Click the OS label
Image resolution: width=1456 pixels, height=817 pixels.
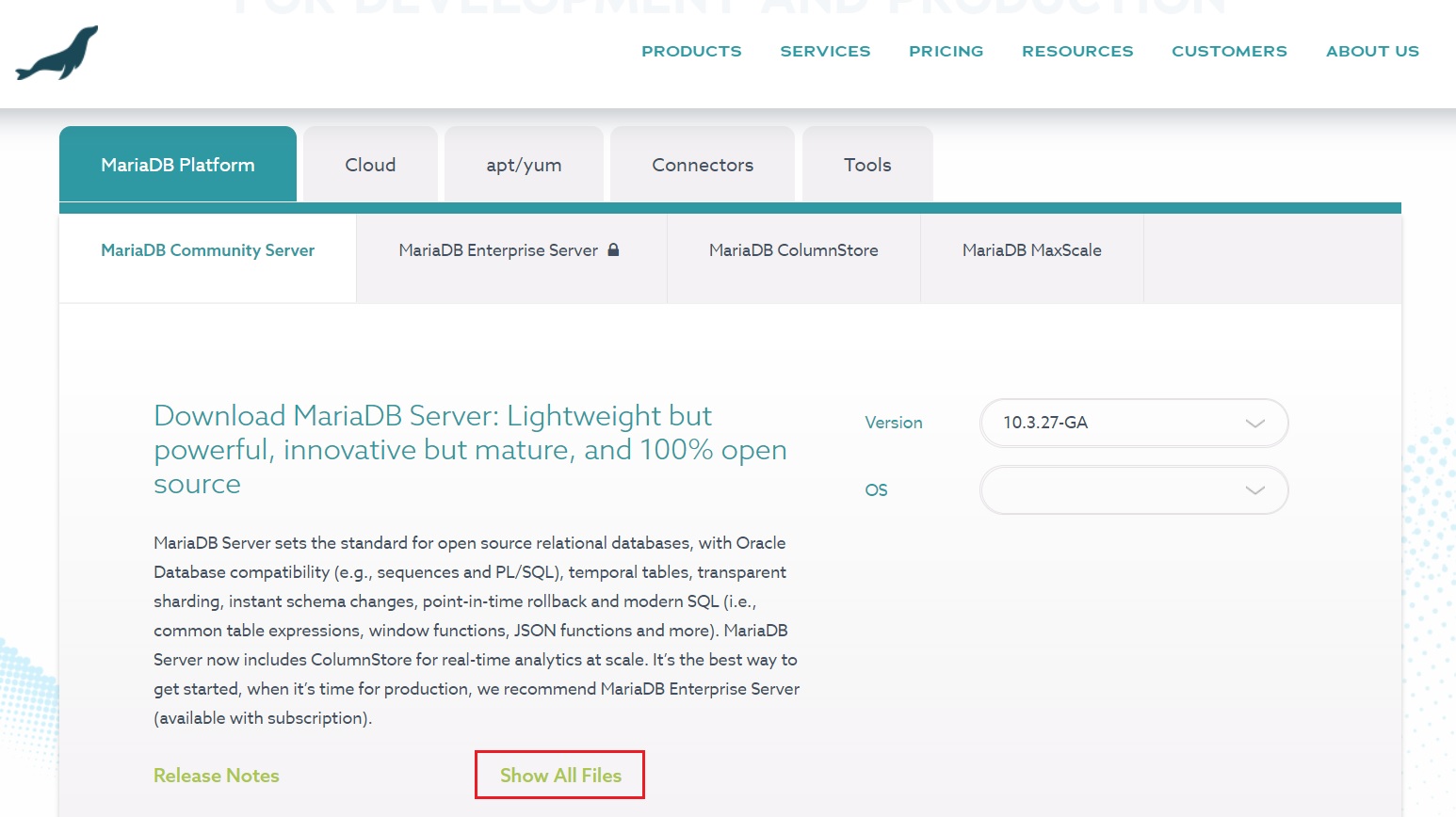point(876,490)
